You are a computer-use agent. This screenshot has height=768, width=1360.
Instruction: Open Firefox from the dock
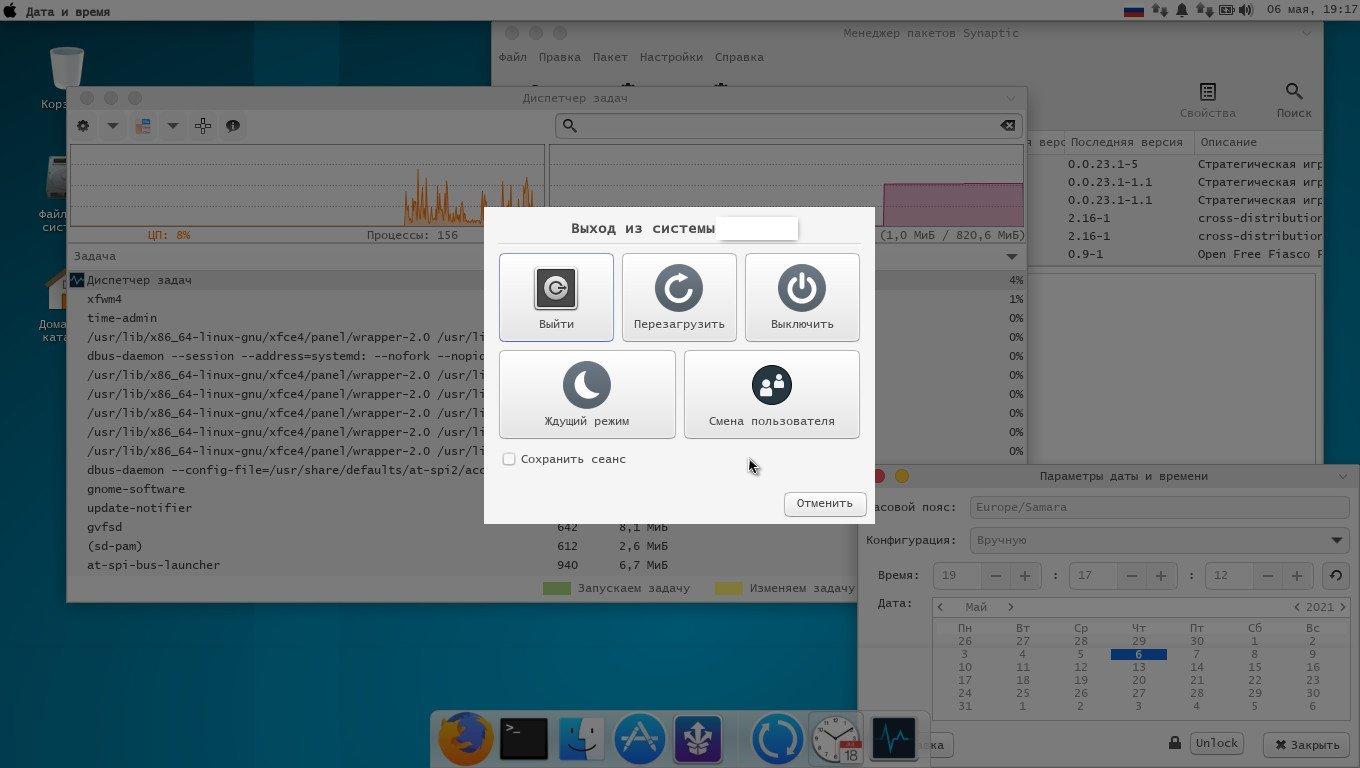tap(465, 739)
